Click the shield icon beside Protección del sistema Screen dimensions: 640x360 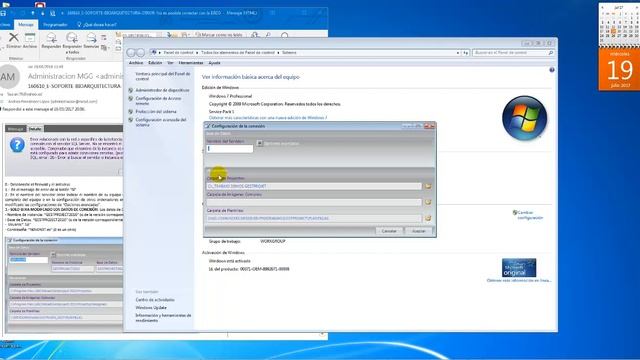click(131, 111)
